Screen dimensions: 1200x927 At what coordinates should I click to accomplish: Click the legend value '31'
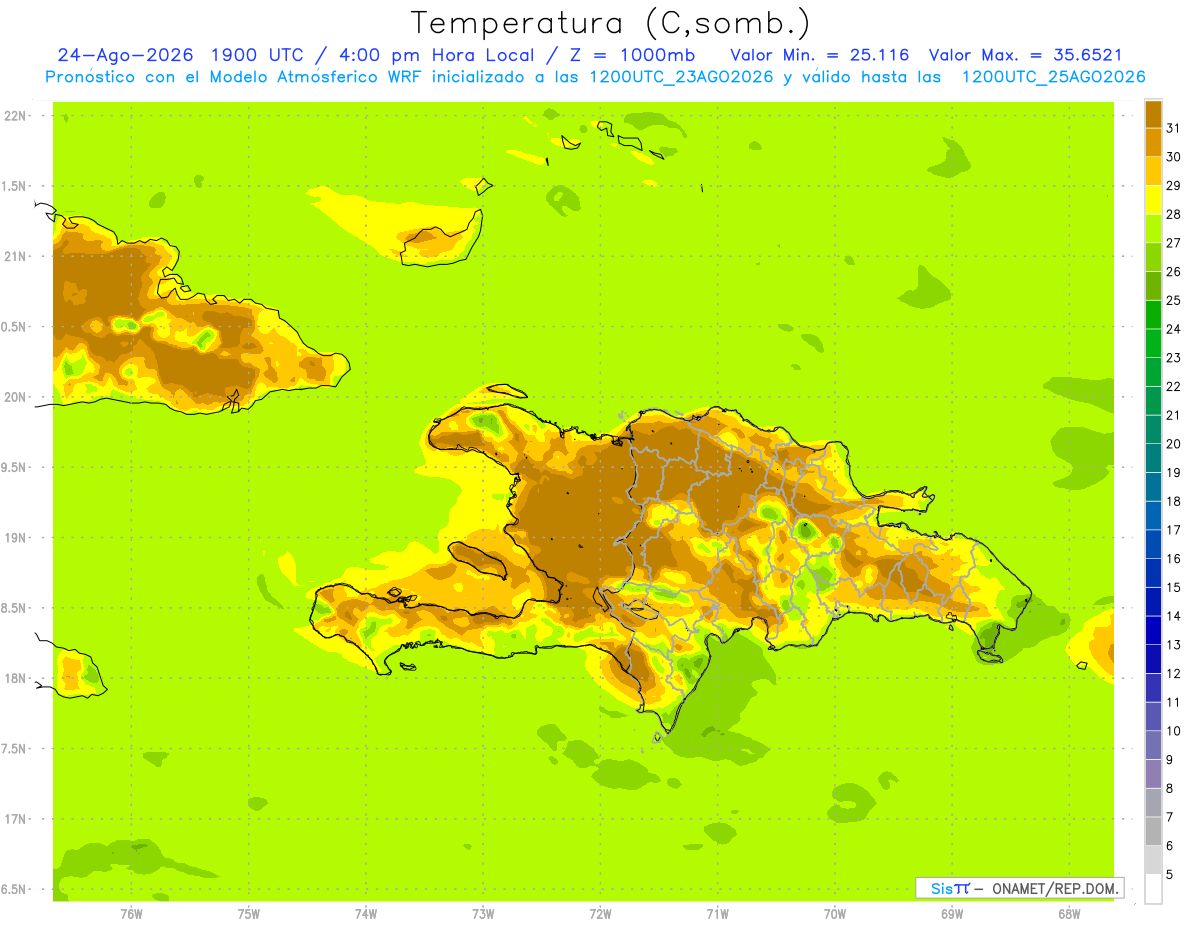tap(1174, 128)
